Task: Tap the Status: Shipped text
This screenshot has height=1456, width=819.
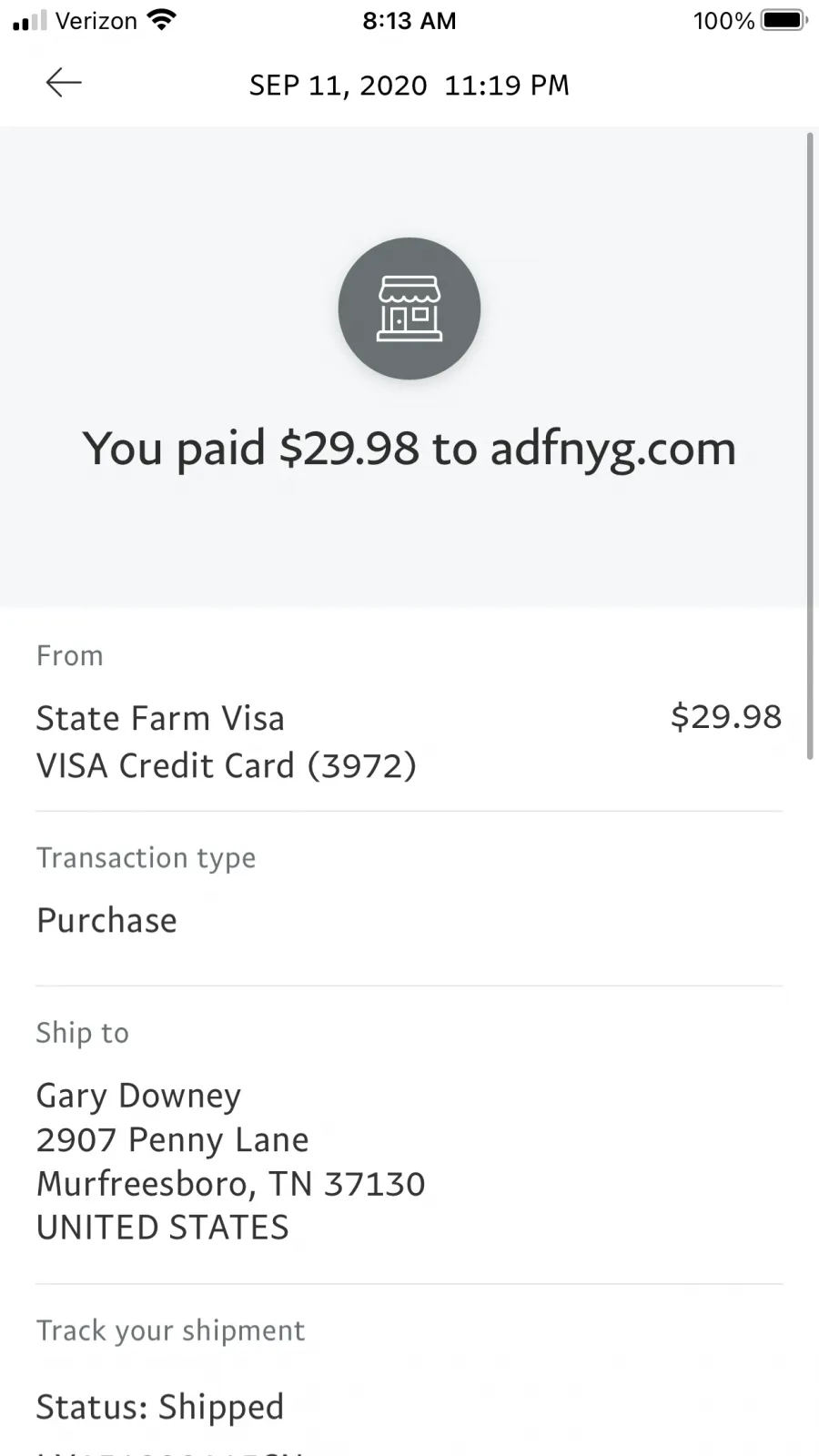Action: click(x=160, y=1407)
